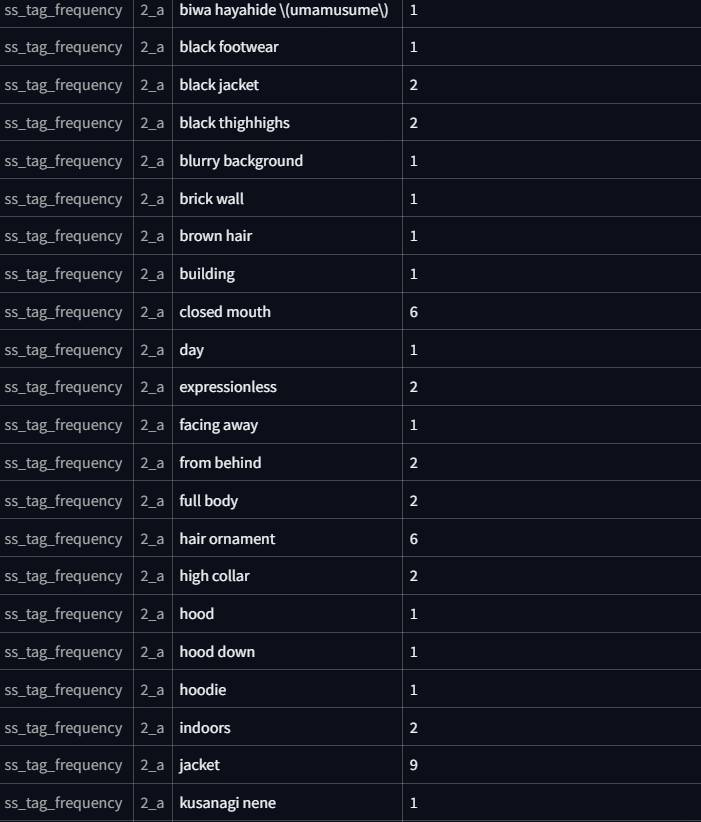Image resolution: width=701 pixels, height=822 pixels.
Task: Click the 'brown hair' tag entry
Action: click(x=215, y=236)
